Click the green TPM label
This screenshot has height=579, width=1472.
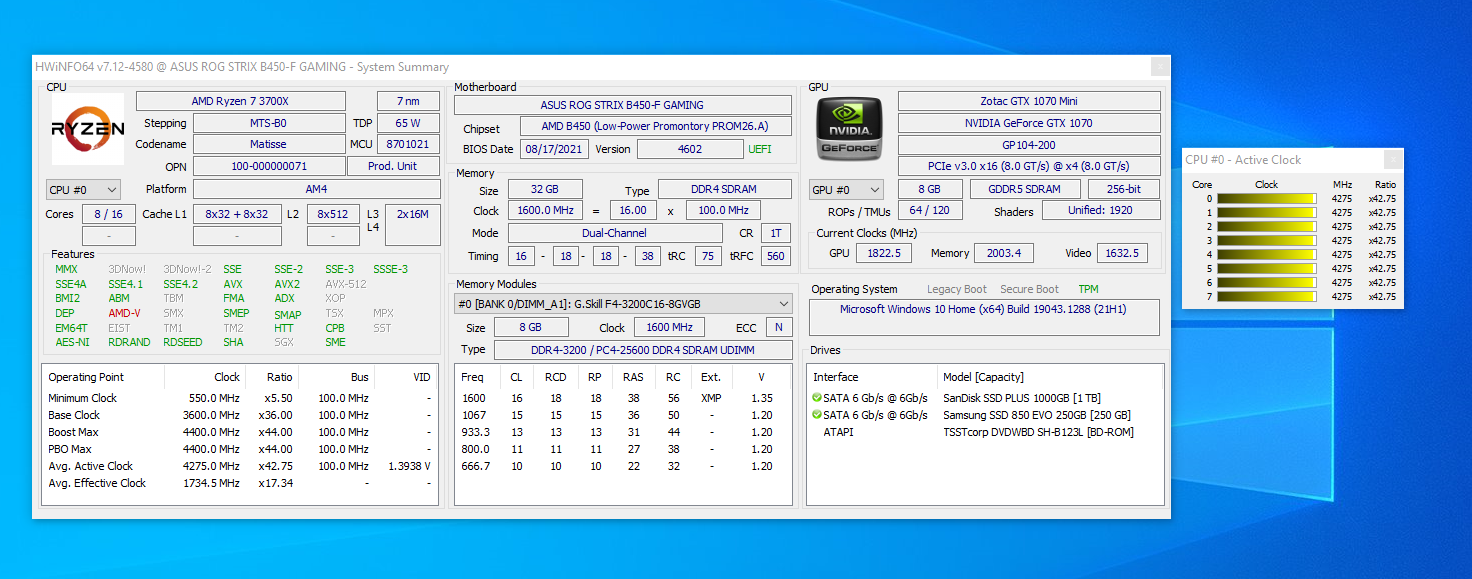click(1088, 289)
